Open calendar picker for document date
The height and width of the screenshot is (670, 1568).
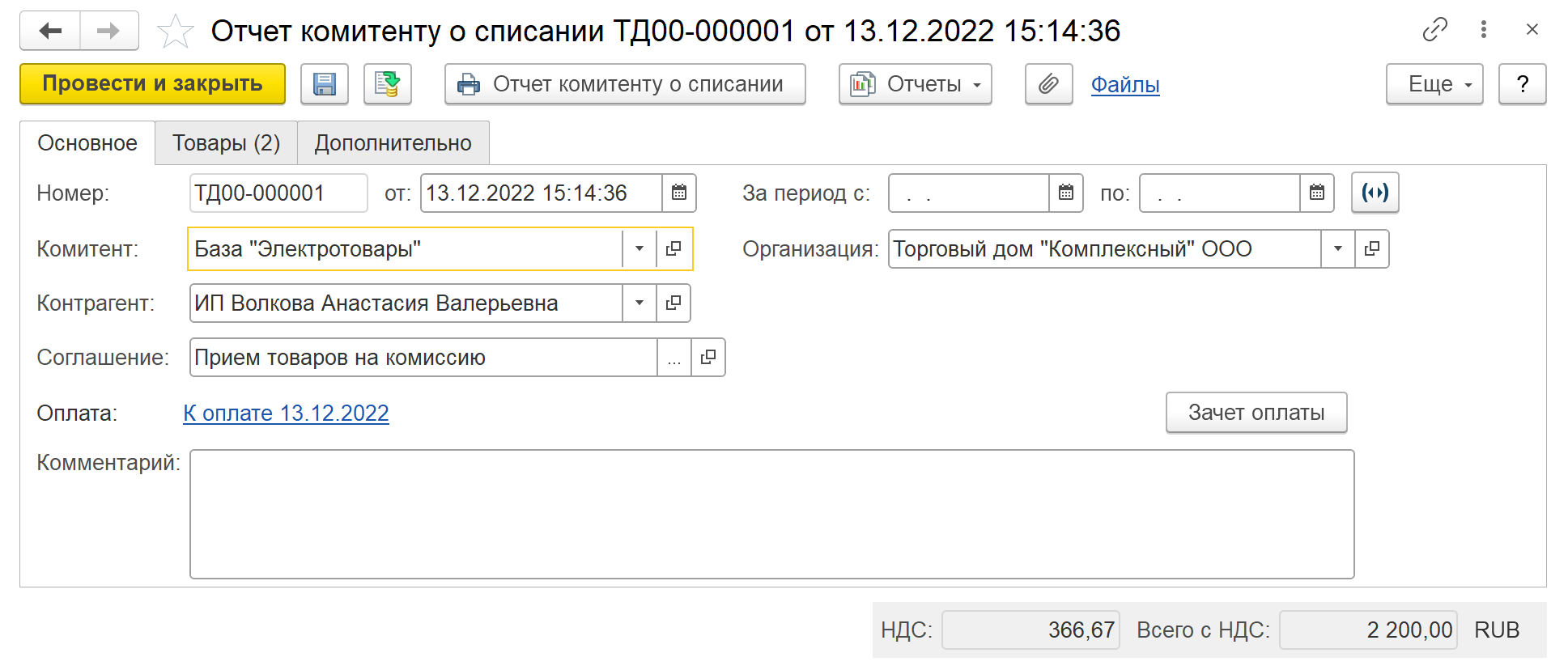tap(679, 193)
